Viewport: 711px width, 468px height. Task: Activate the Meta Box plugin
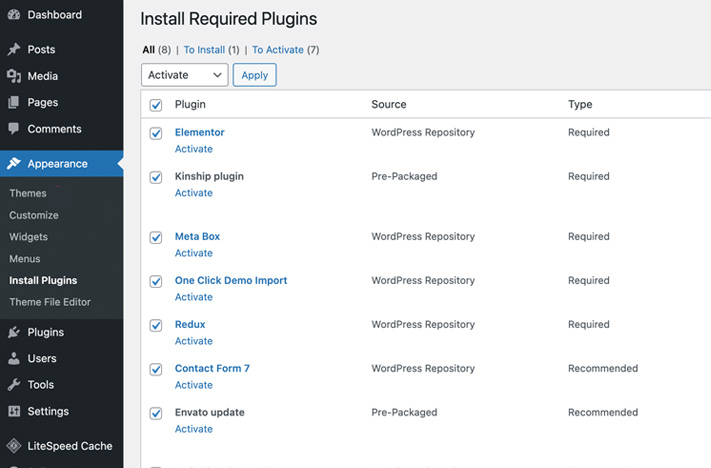(x=194, y=253)
